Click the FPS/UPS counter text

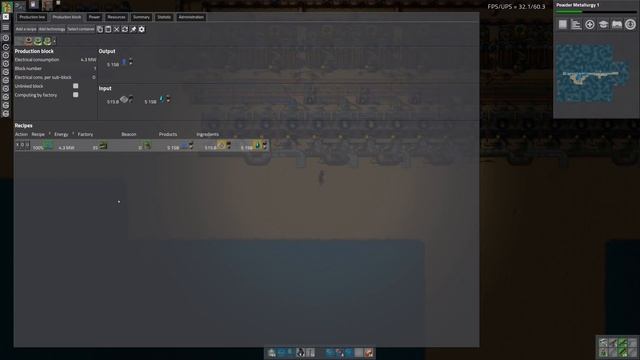(x=516, y=7)
